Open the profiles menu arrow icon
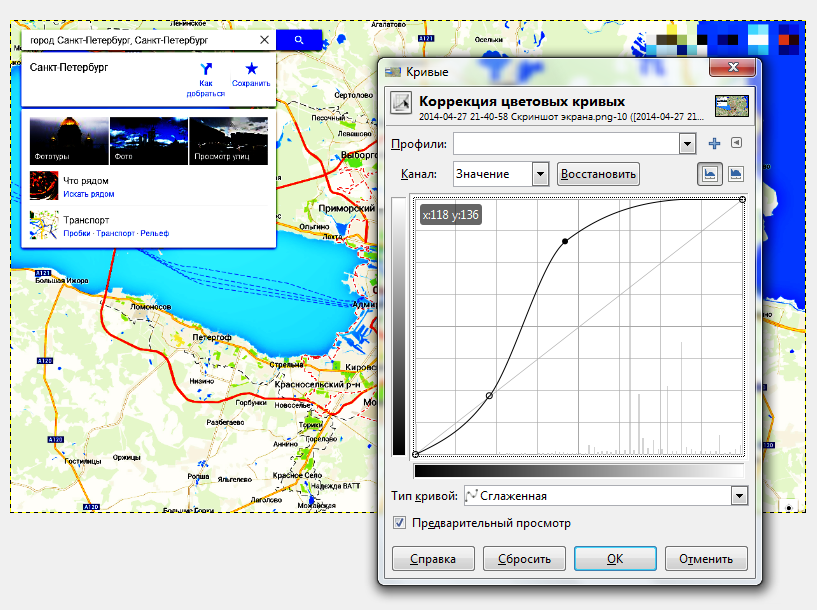 [736, 142]
